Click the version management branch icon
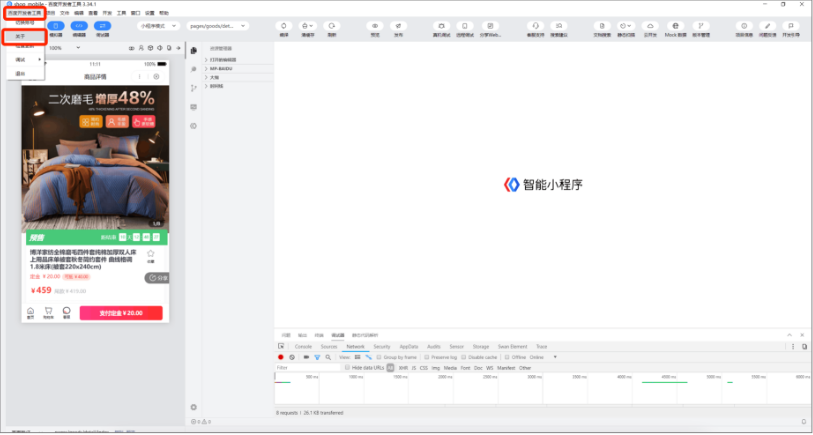The width and height of the screenshot is (813, 435). [701, 26]
